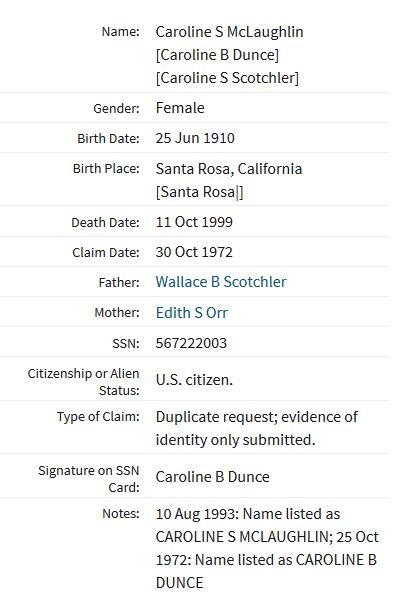Image resolution: width=396 pixels, height=595 pixels.
Task: Click the death date 11 Oct 1999
Action: tap(194, 222)
